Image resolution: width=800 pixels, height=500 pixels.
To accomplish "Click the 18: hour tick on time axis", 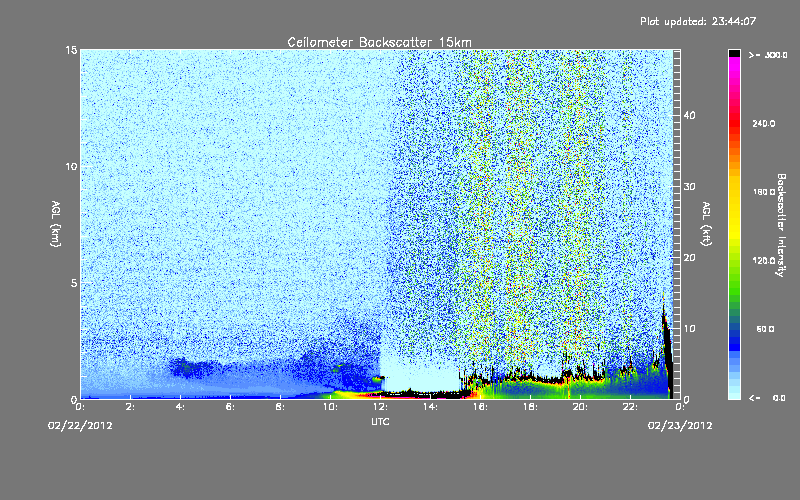I will (530, 407).
